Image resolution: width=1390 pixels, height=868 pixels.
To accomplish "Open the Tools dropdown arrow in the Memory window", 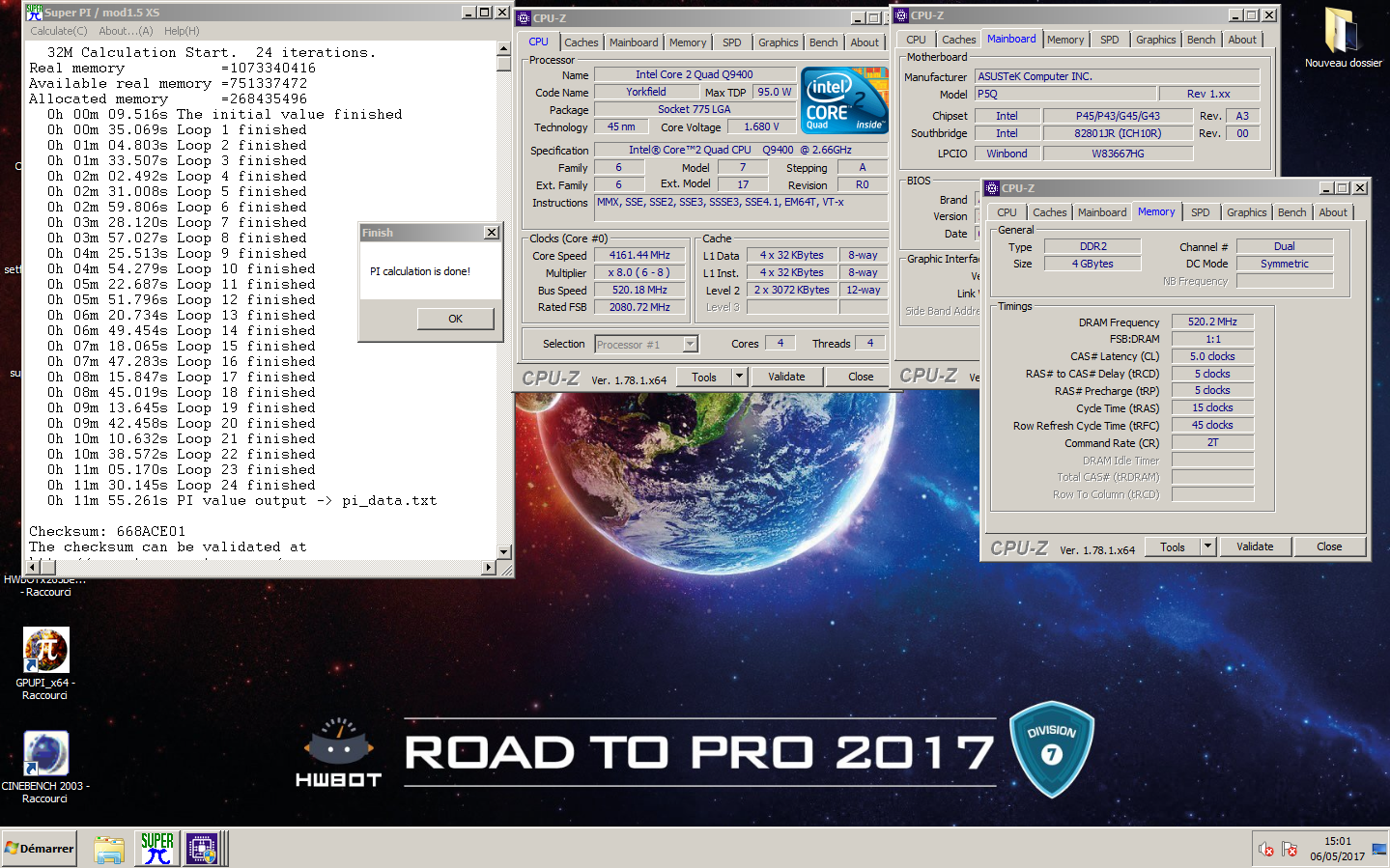I will click(1207, 546).
